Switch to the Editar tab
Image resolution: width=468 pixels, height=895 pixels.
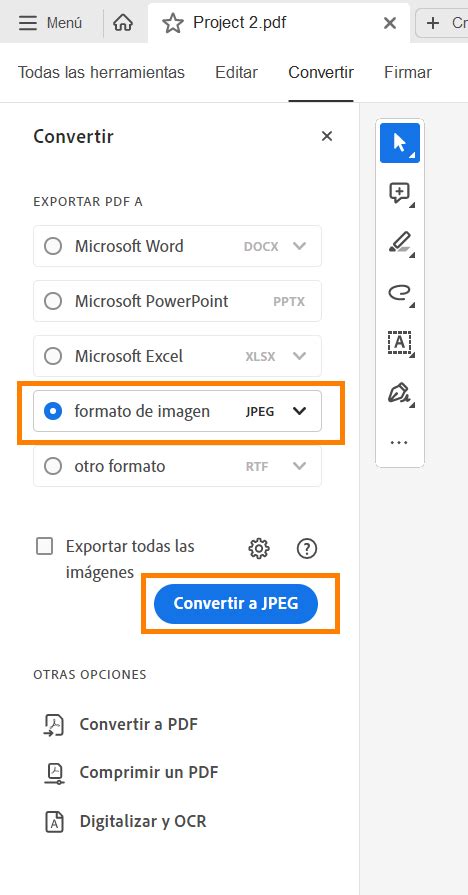tap(236, 72)
